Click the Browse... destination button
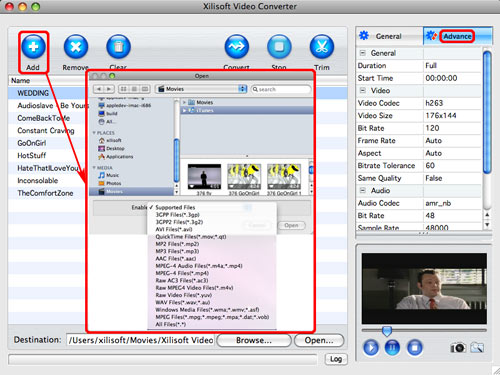 (x=254, y=340)
